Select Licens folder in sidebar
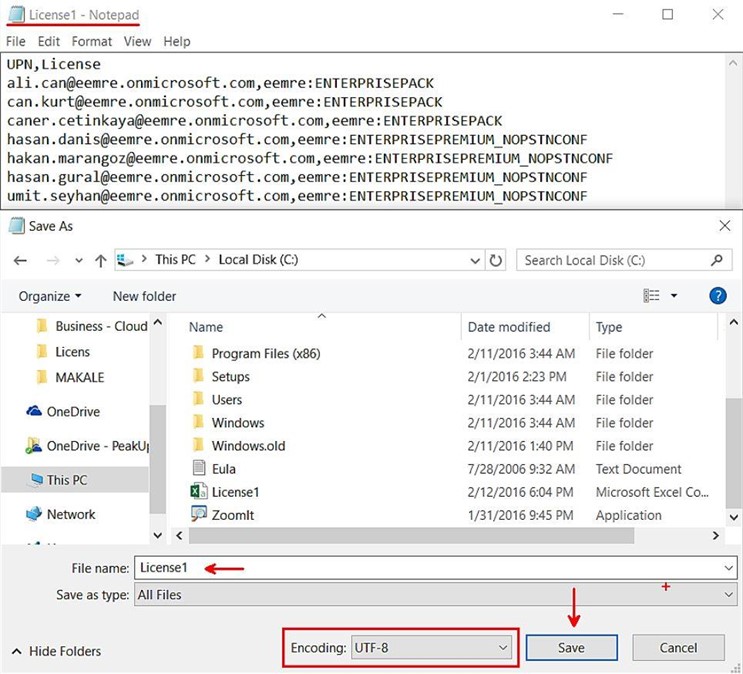Viewport: 743px width, 674px height. (63, 352)
